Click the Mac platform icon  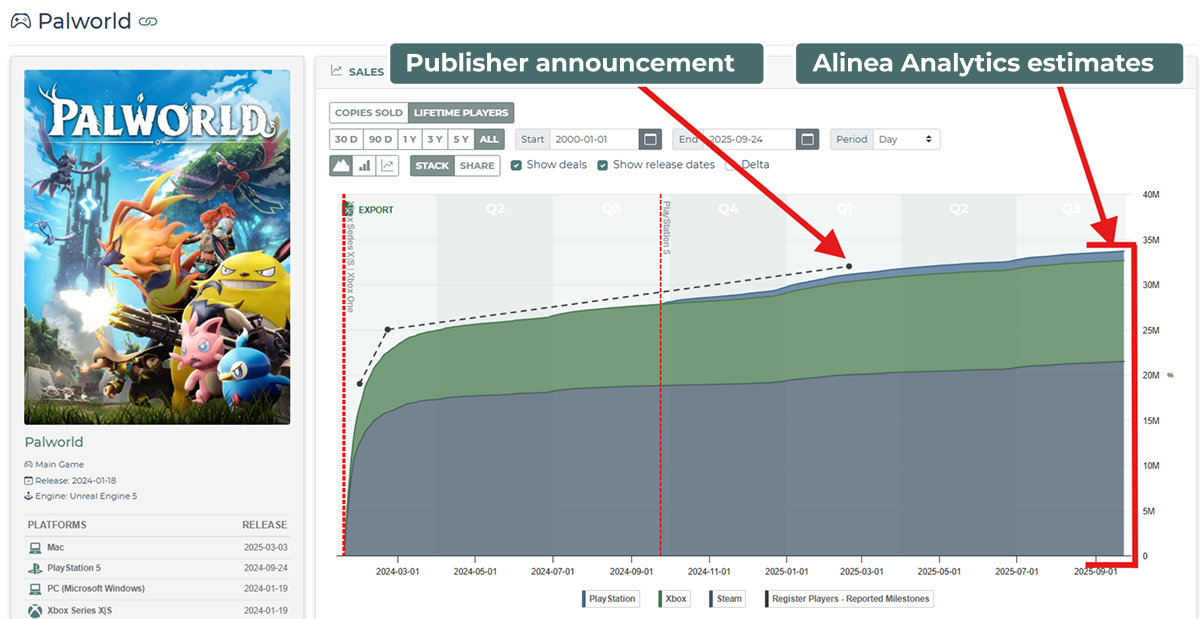[x=34, y=548]
